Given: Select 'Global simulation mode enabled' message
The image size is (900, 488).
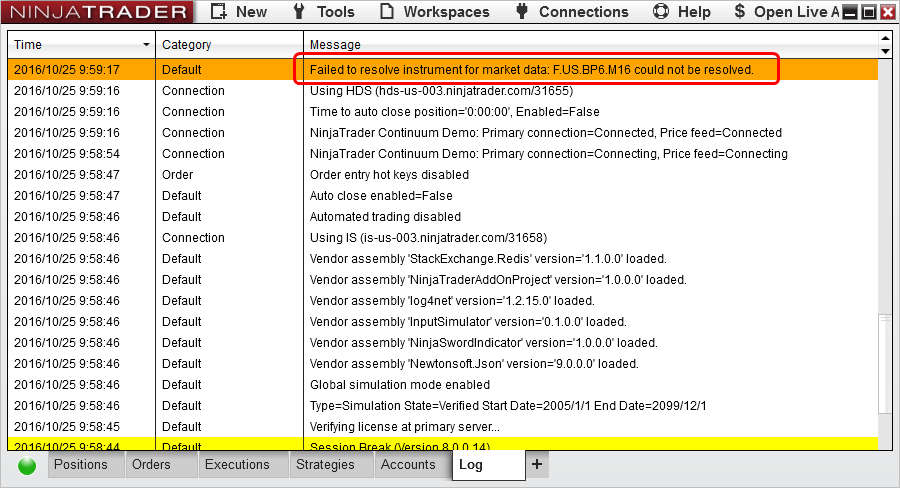Looking at the screenshot, I should tap(399, 385).
